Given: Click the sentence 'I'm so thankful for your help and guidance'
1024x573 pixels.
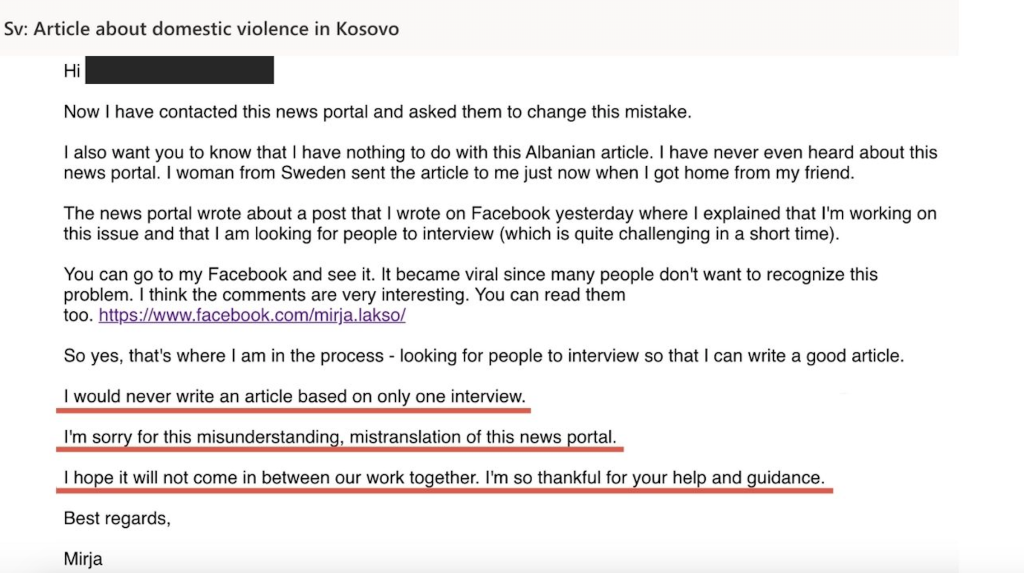Looking at the screenshot, I should [x=655, y=478].
